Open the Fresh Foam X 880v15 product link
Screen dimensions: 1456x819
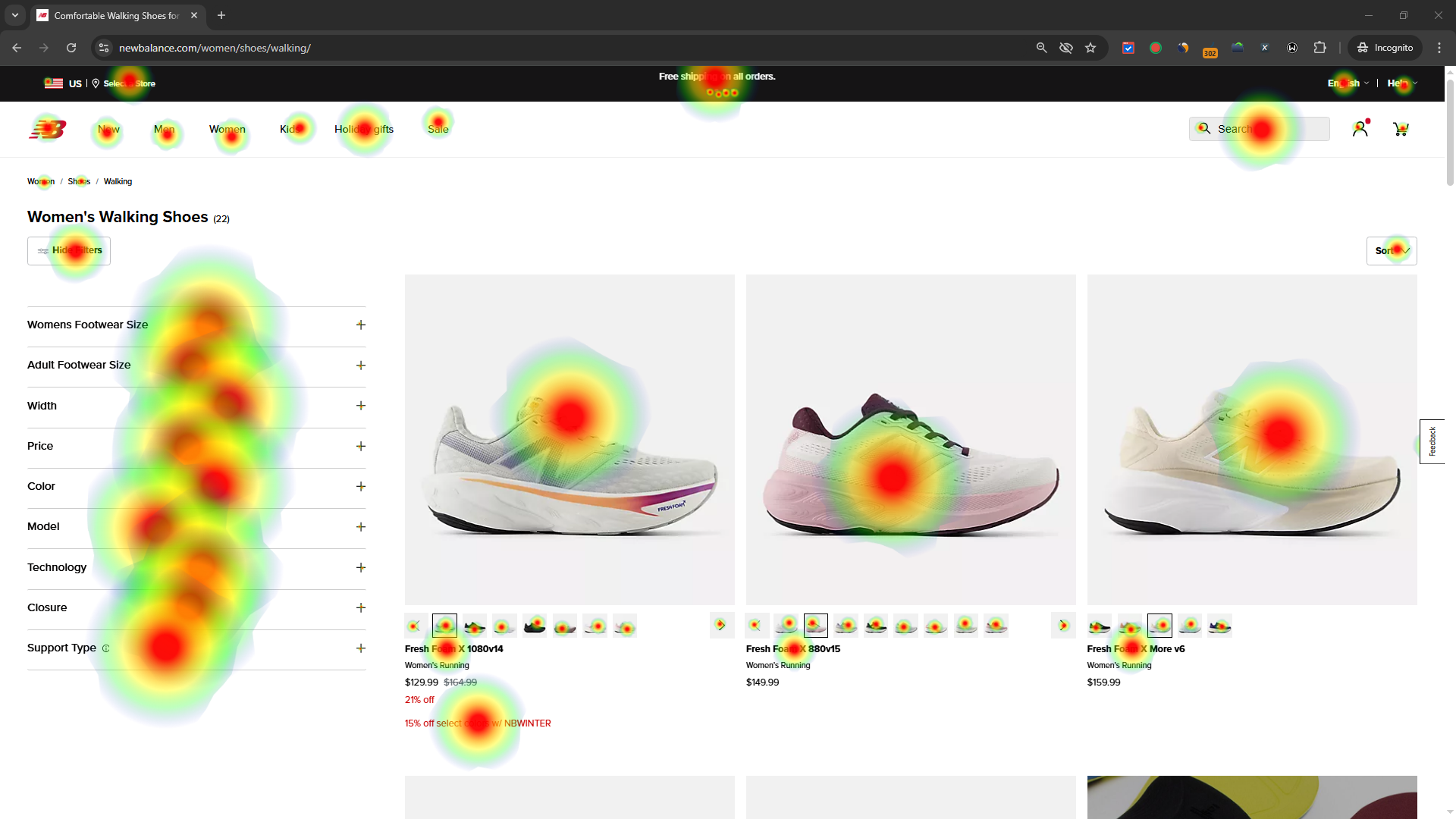793,649
